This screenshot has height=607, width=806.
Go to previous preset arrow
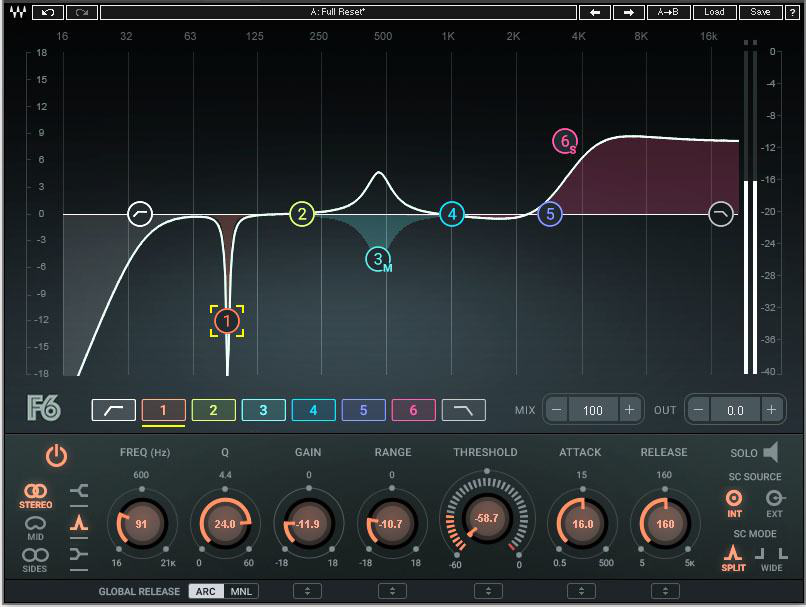point(595,12)
